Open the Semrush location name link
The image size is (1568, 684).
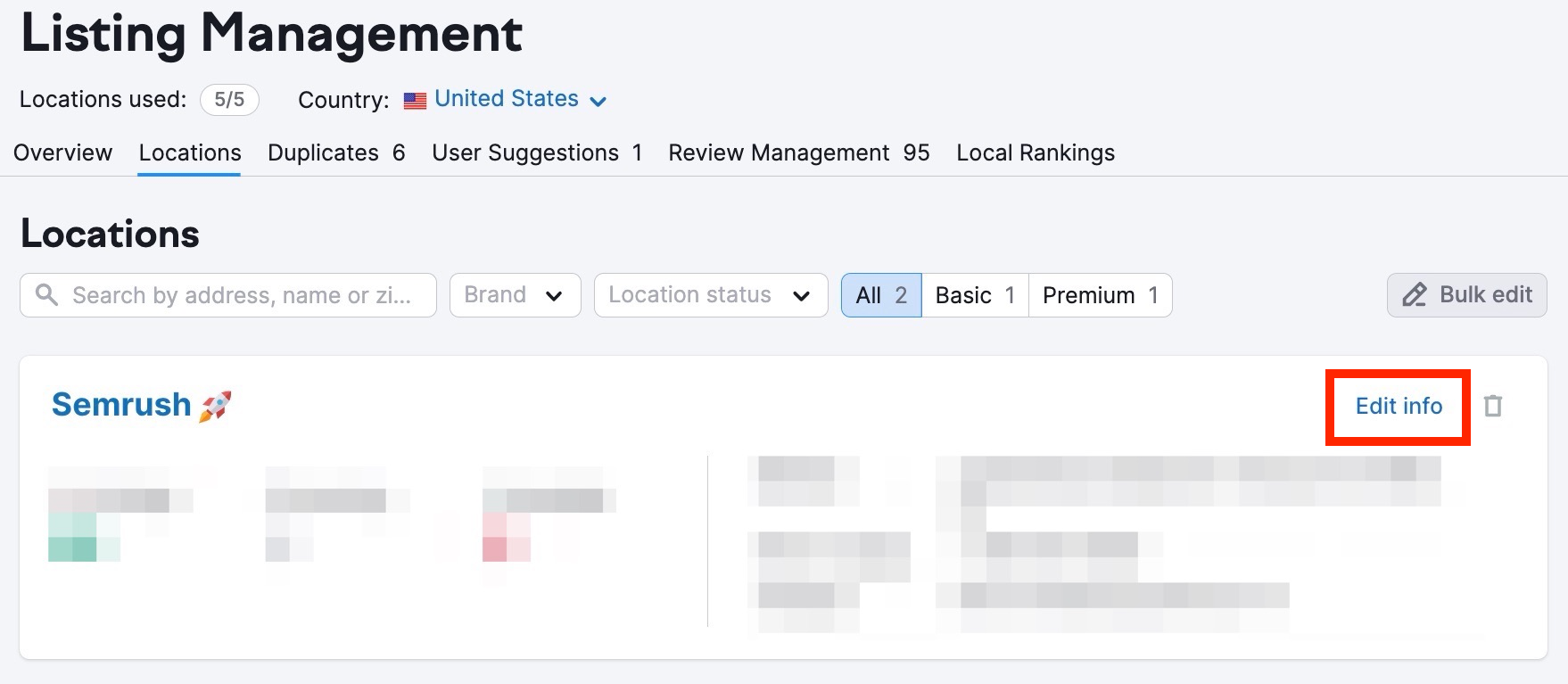pyautogui.click(x=121, y=405)
